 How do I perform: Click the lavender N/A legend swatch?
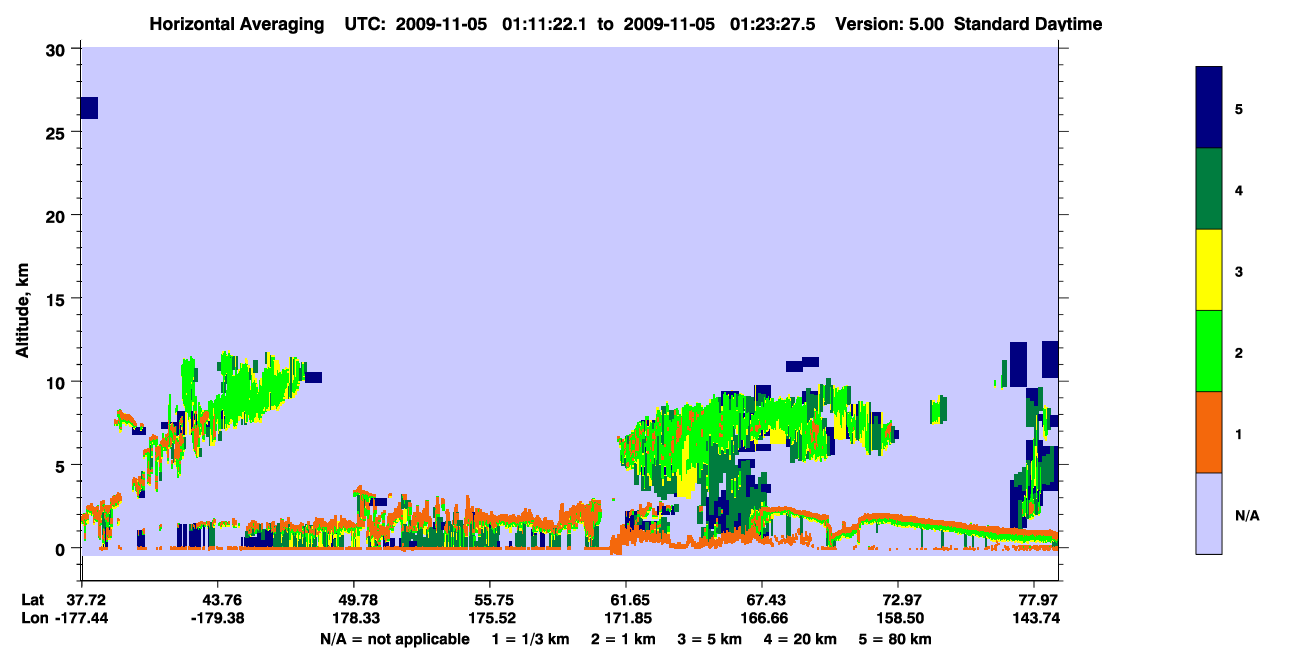1209,513
